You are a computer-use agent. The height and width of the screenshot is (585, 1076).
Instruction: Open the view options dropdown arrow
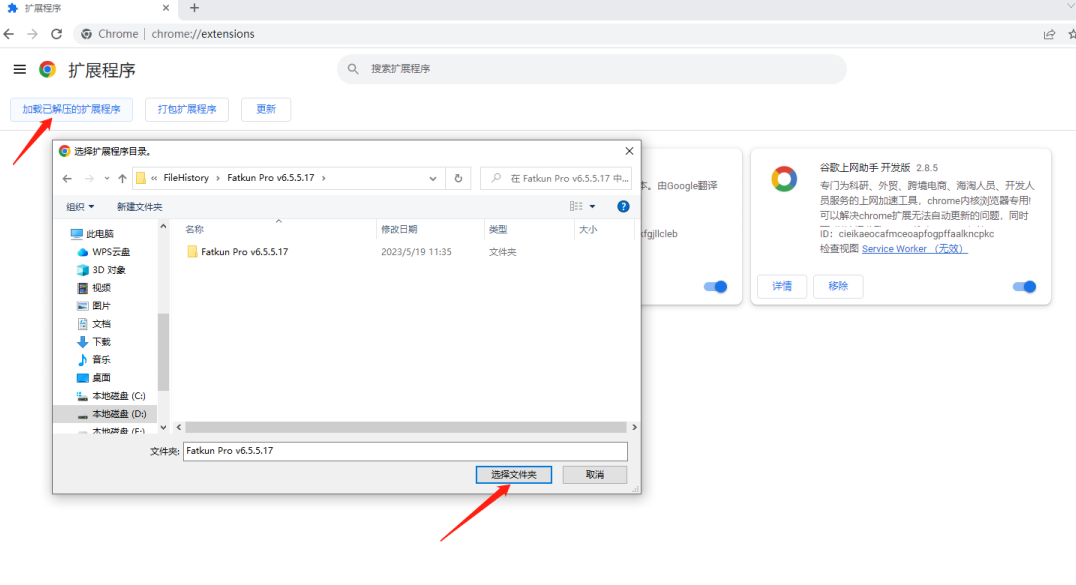[x=592, y=207]
